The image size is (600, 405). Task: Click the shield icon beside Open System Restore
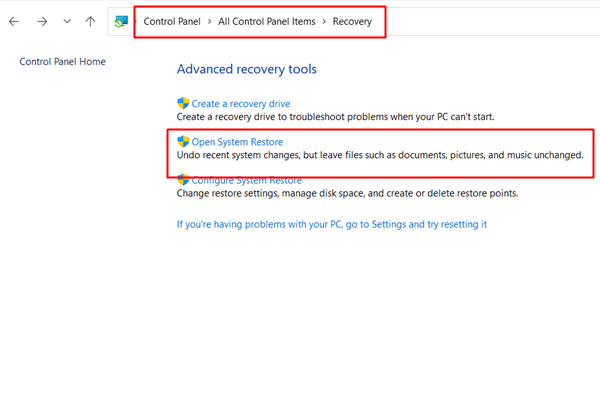click(x=183, y=142)
